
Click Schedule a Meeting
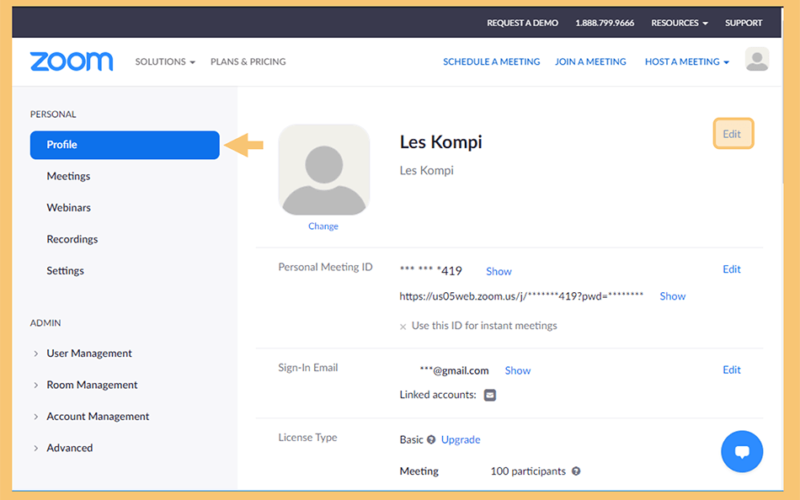pos(491,62)
